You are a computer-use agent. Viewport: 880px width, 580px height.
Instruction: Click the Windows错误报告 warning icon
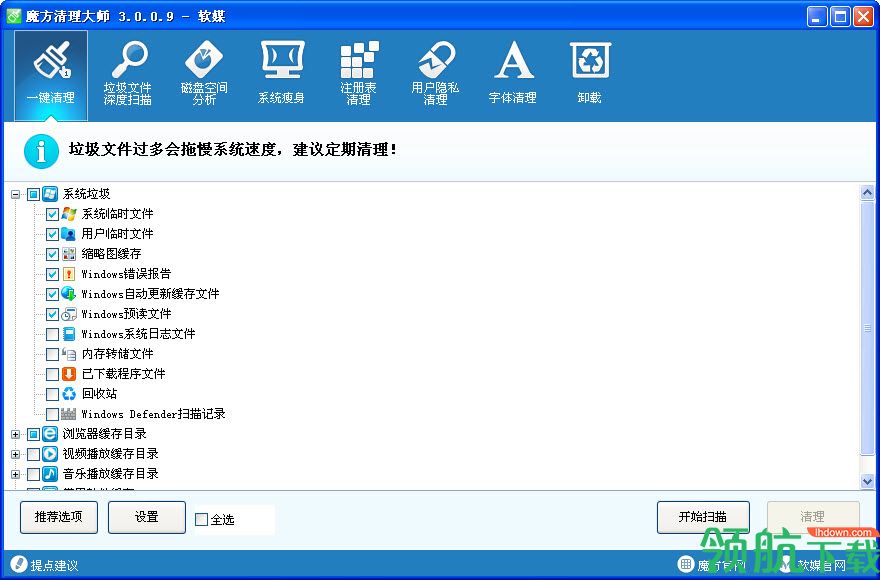[69, 274]
